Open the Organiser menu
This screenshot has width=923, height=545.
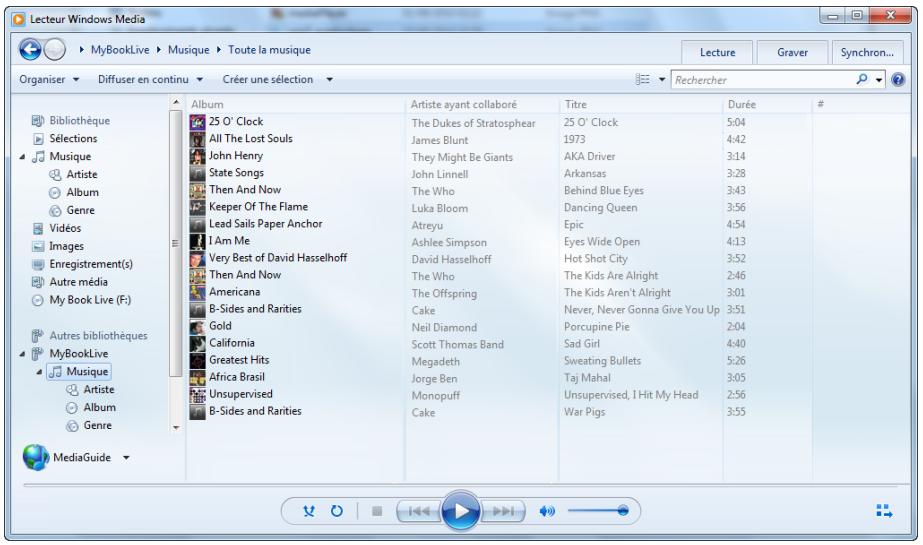click(49, 79)
